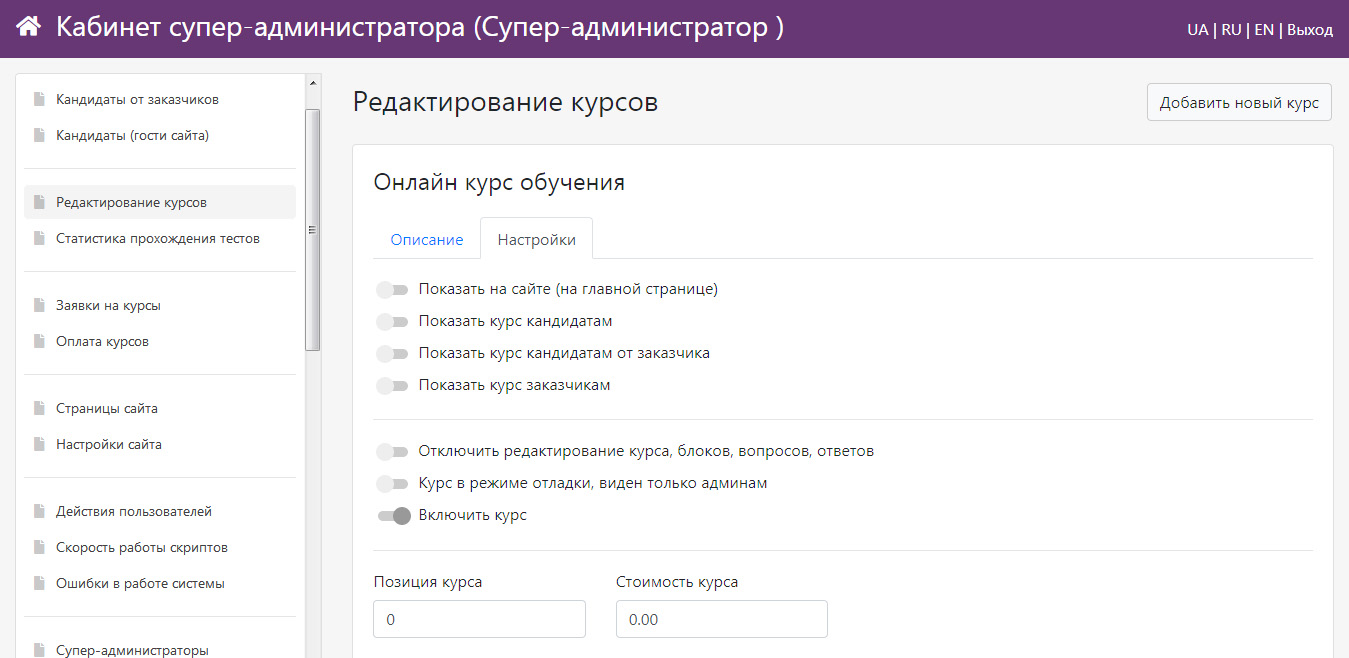Click the file icon beside Действия пользователей

[x=40, y=511]
